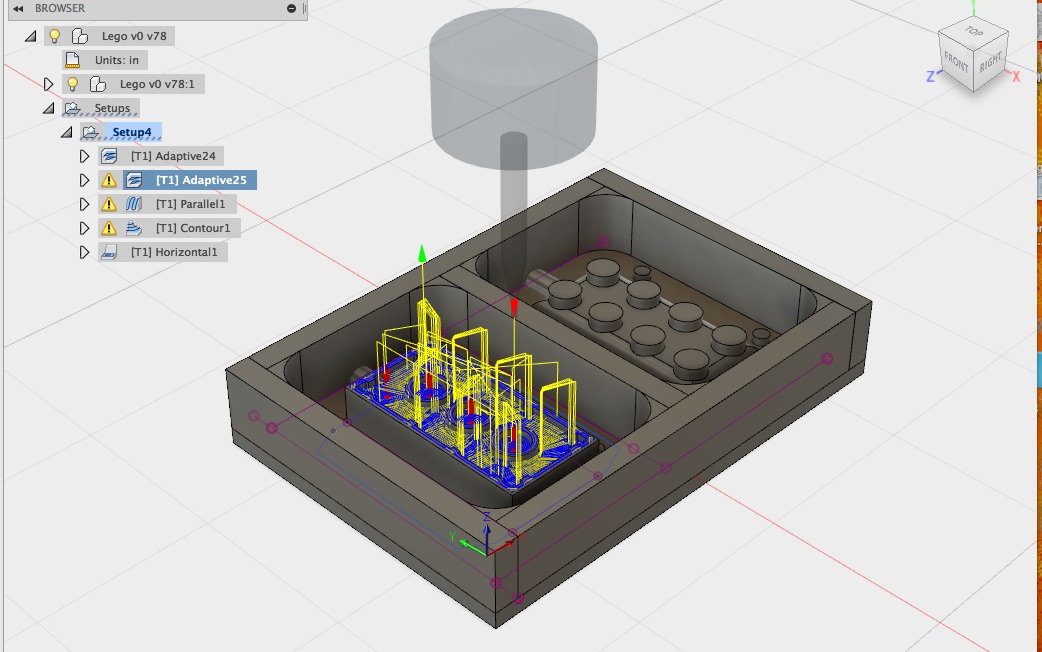Collapse the Lego v0 v78 root node
1042x652 pixels.
(31, 36)
